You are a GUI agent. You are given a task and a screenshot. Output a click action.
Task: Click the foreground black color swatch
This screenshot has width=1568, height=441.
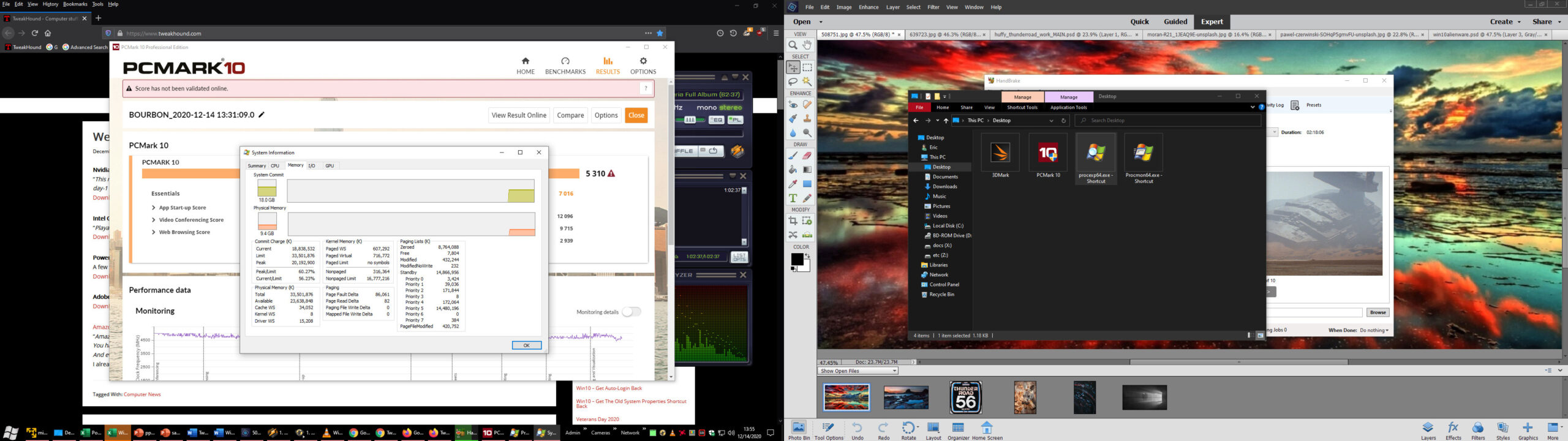coord(796,260)
